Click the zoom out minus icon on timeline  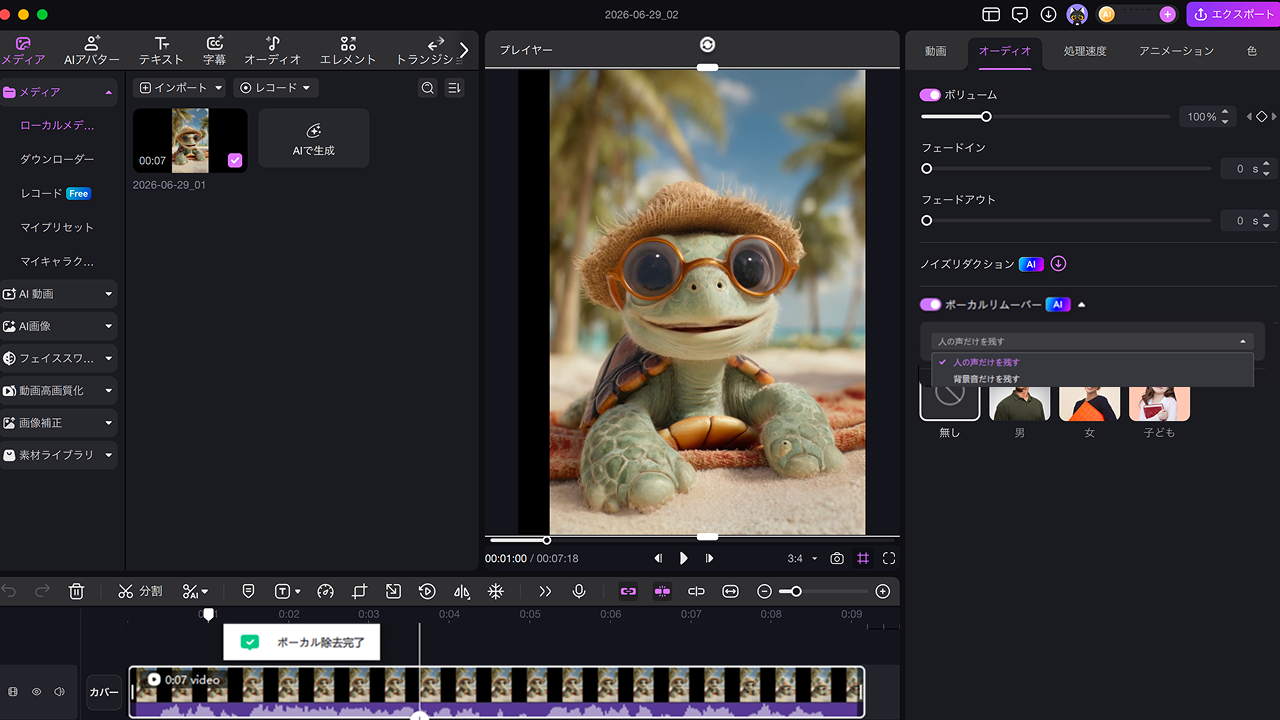(x=765, y=591)
